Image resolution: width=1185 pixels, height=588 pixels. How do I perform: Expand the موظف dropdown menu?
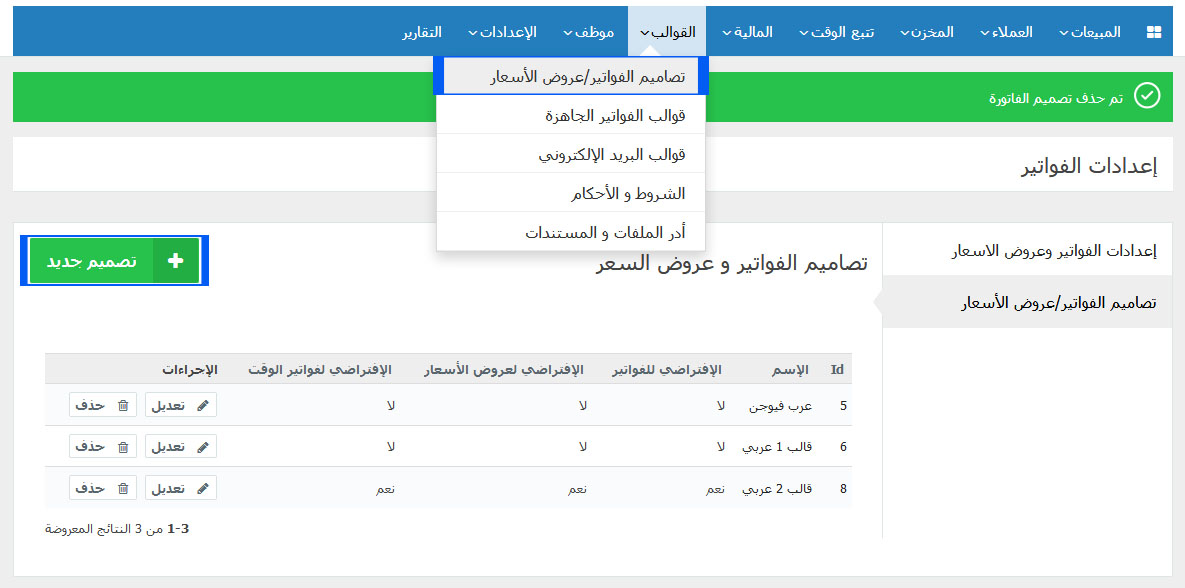589,32
